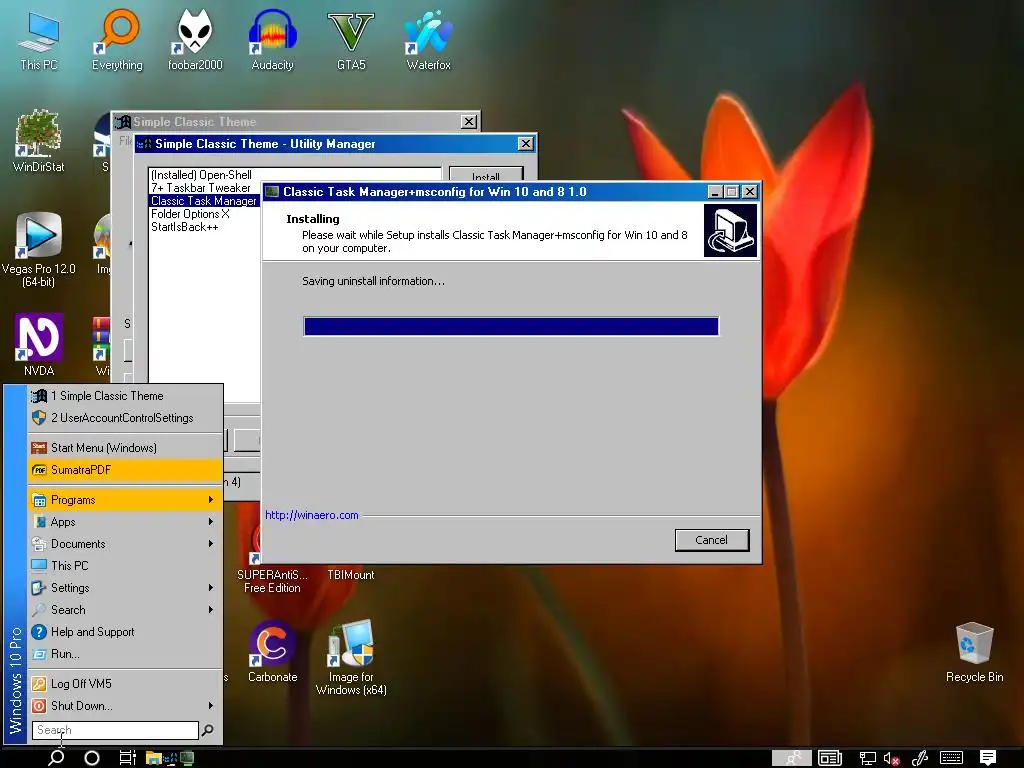Launch Vegas Pro 12.0 shortcut

(39, 249)
